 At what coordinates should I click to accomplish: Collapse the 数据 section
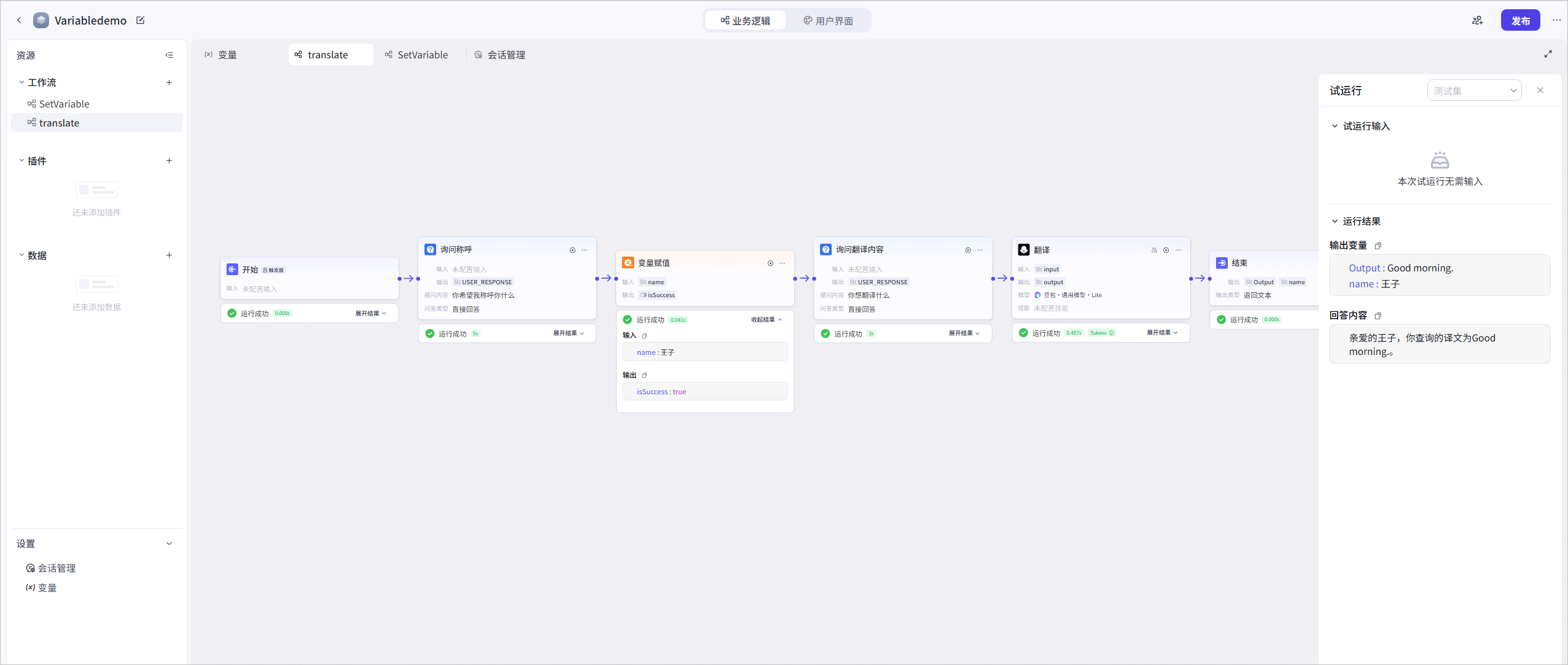point(21,255)
